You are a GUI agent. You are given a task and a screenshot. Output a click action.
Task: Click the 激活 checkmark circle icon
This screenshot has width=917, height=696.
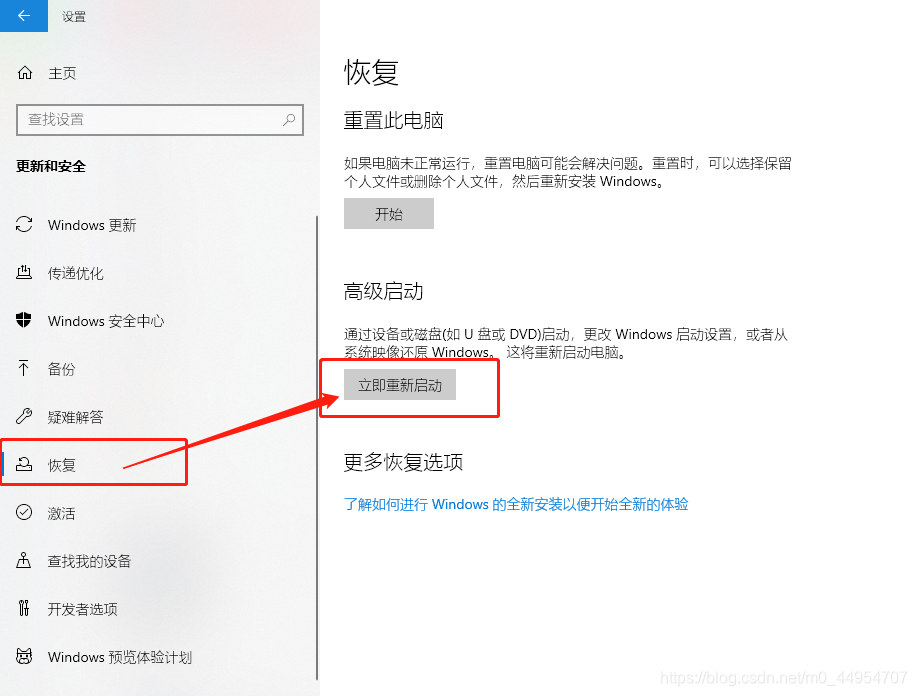click(24, 512)
